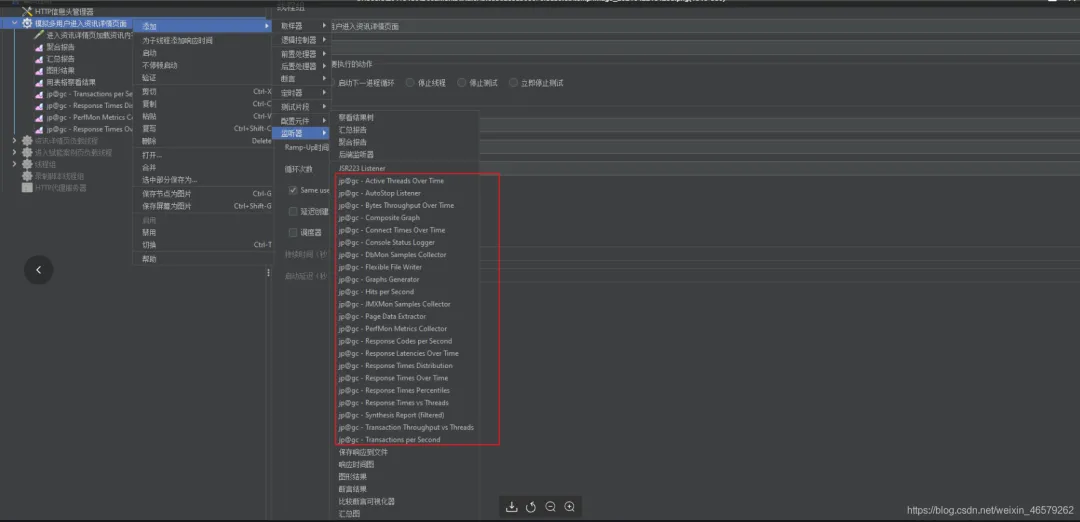Open the 断言 submenu

point(302,79)
